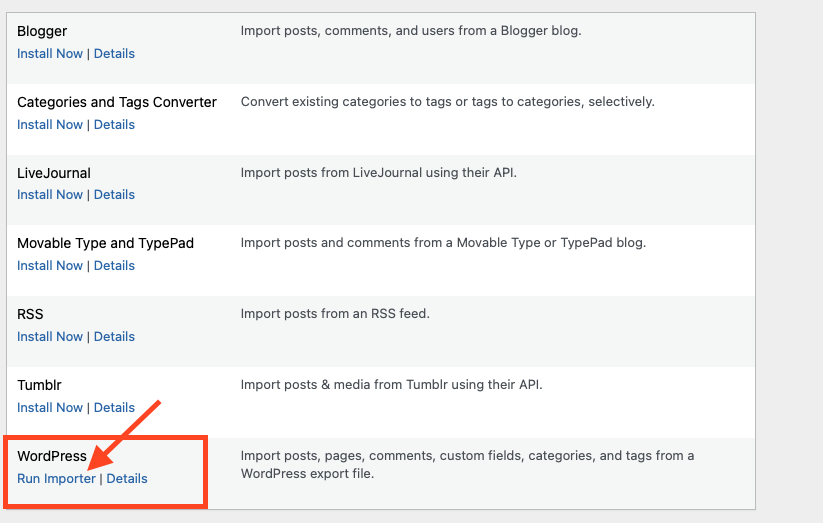This screenshot has height=523, width=823.
Task: Click the WordPress importer title text
Action: tap(52, 457)
